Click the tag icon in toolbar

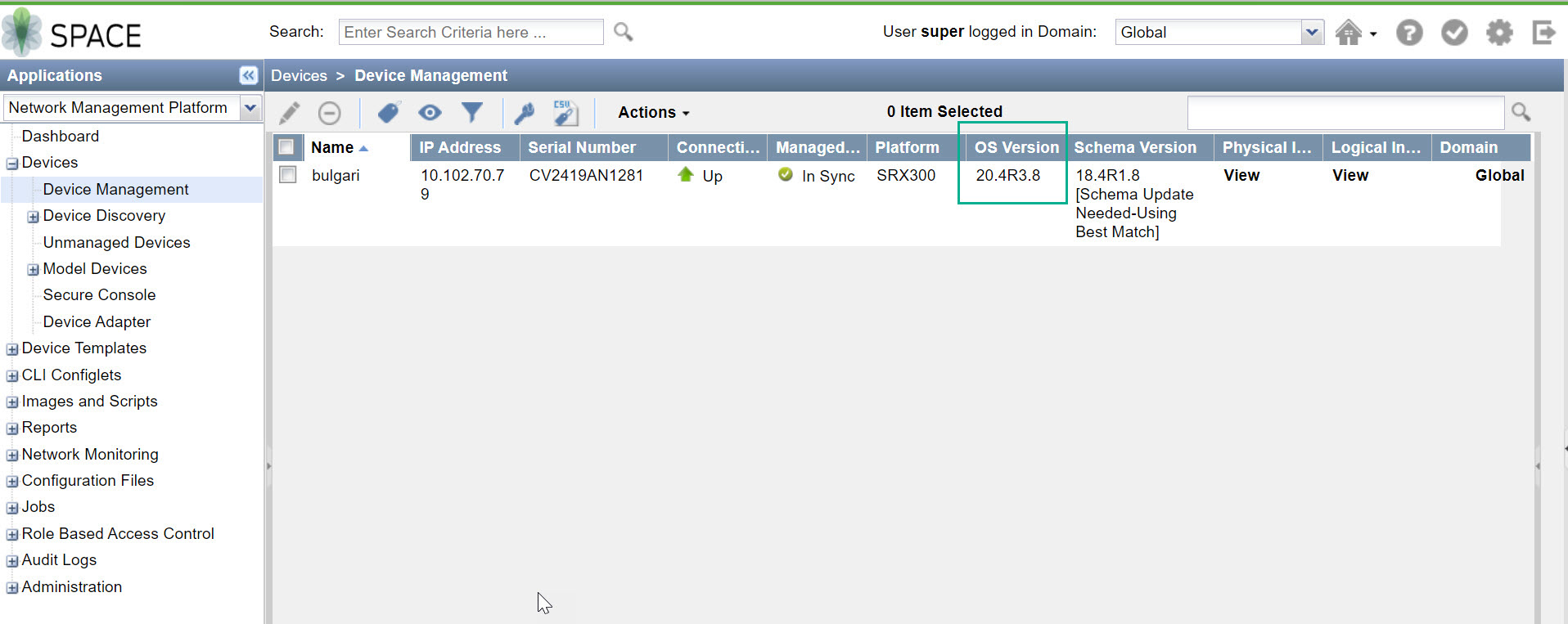(389, 112)
